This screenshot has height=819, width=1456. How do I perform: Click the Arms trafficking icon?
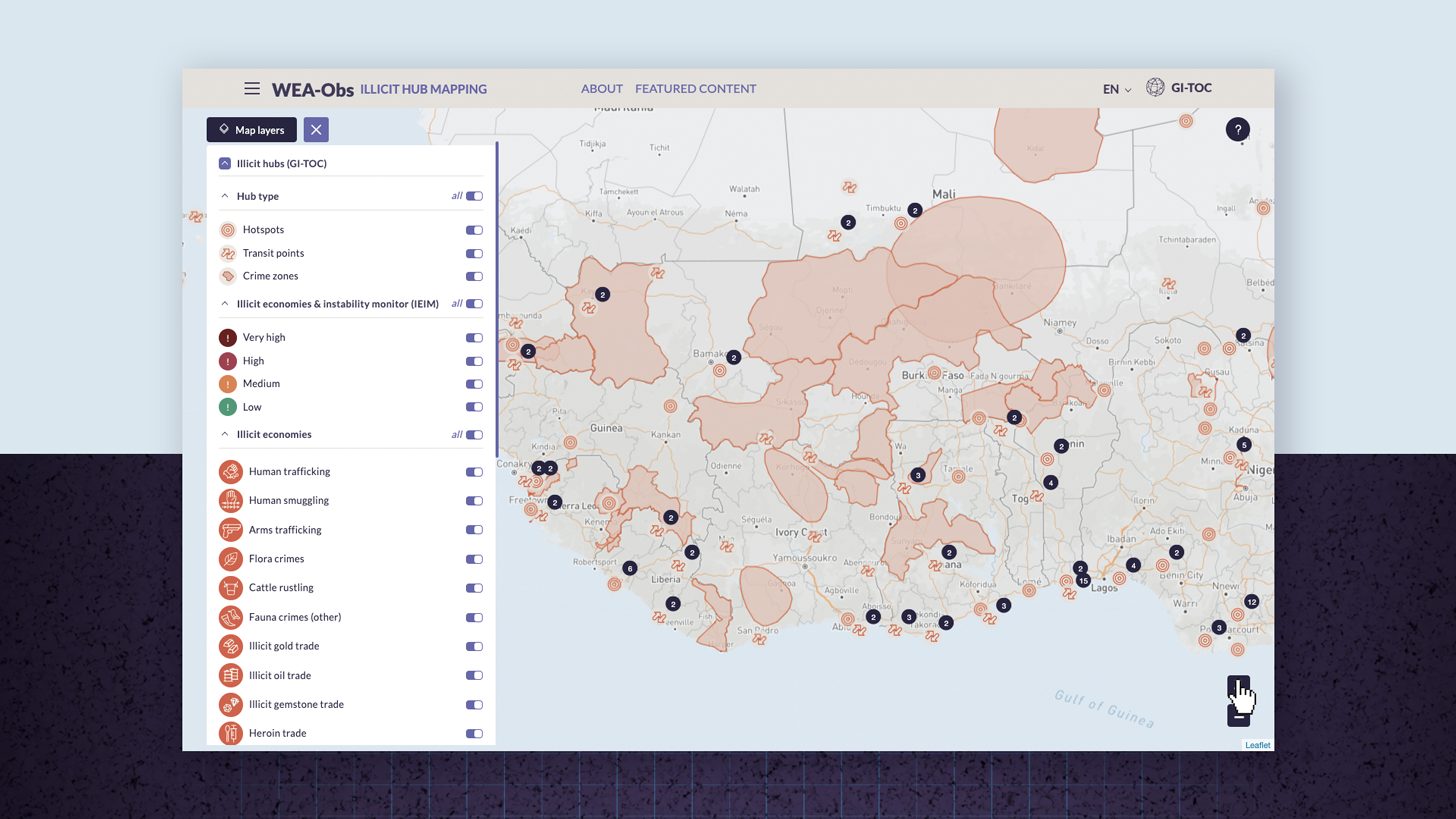(x=231, y=530)
